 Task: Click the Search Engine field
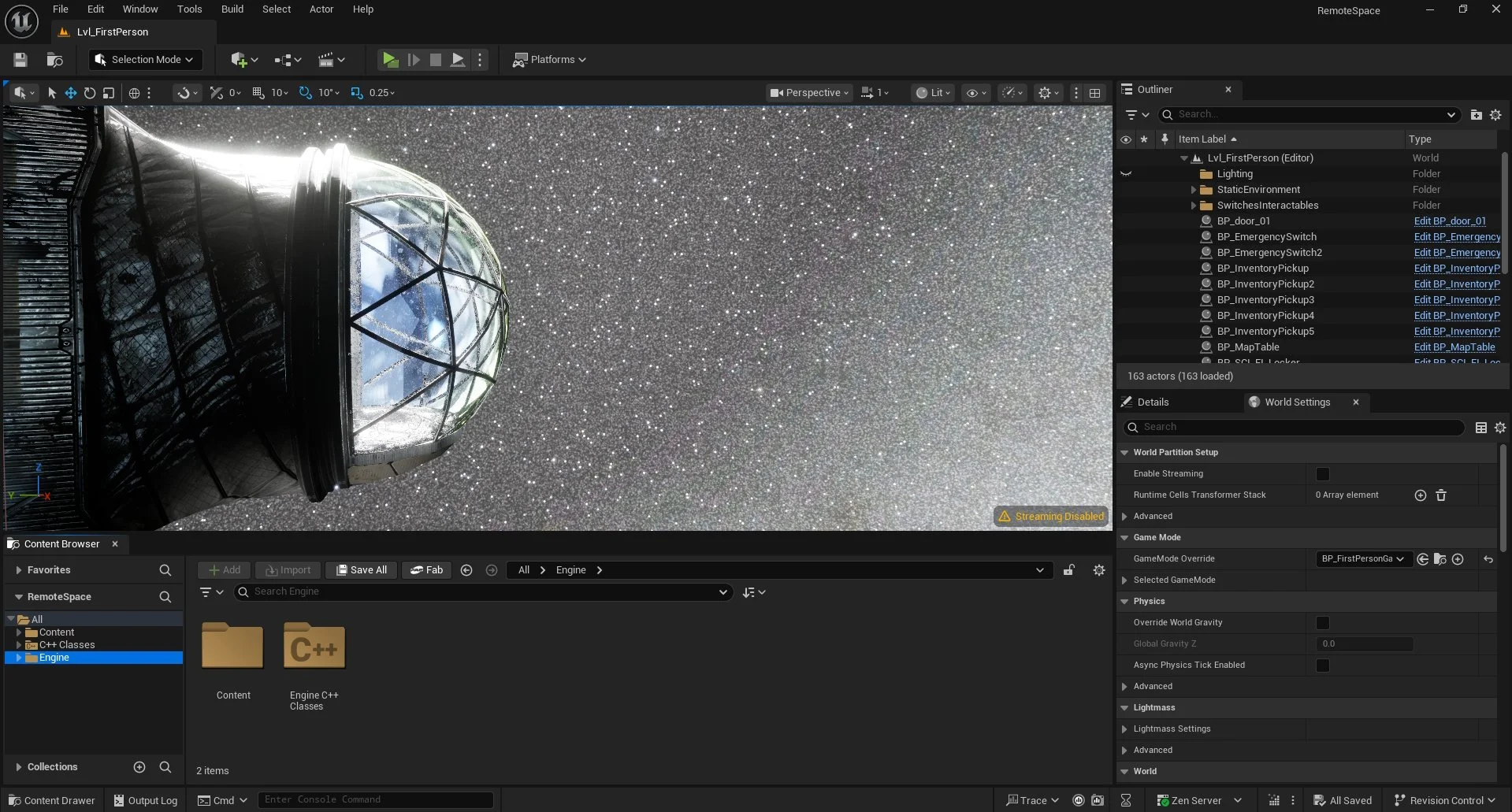pos(483,592)
